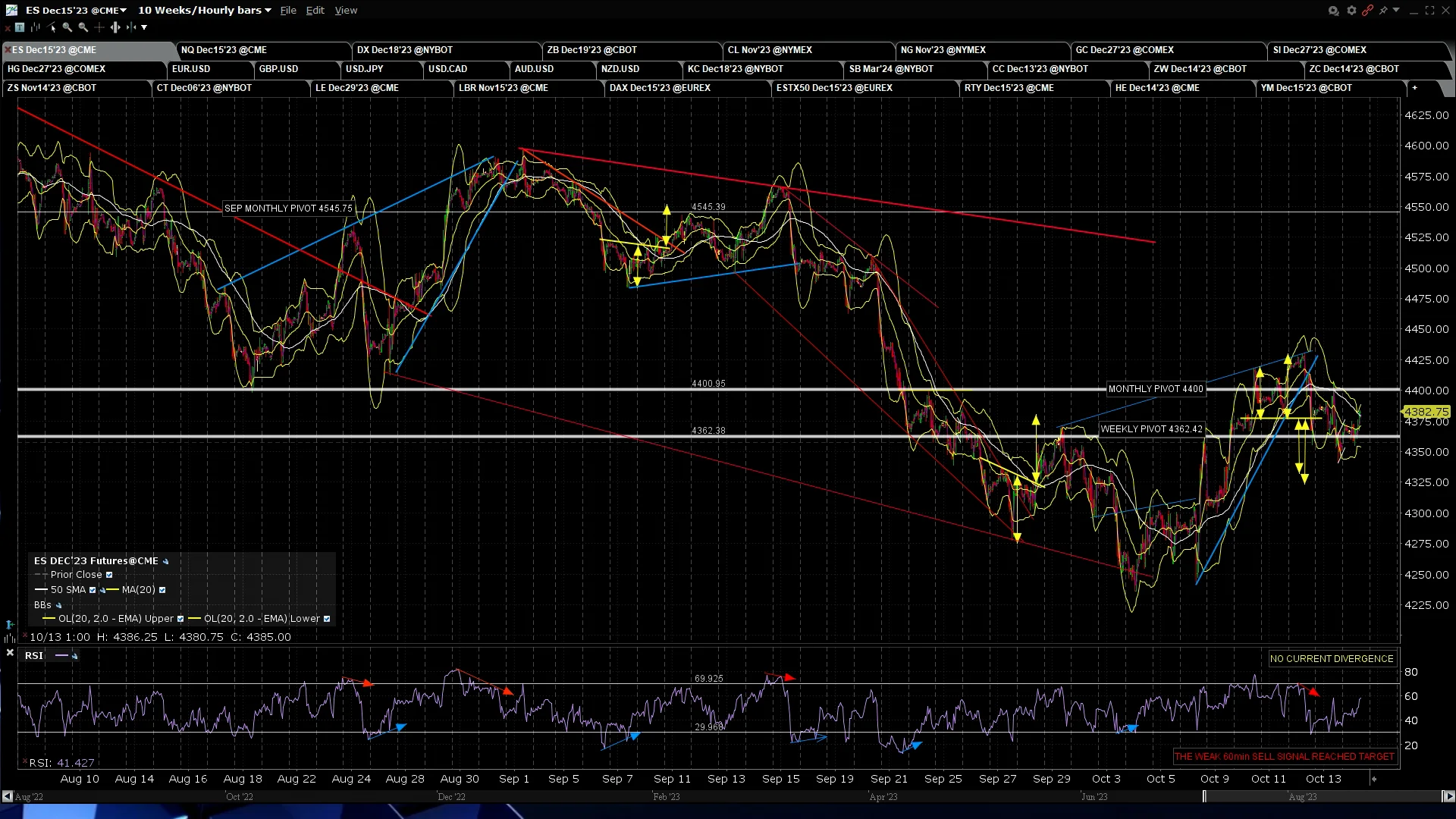The image size is (1456, 819).
Task: Click the Prior Close legend entry
Action: tap(76, 574)
